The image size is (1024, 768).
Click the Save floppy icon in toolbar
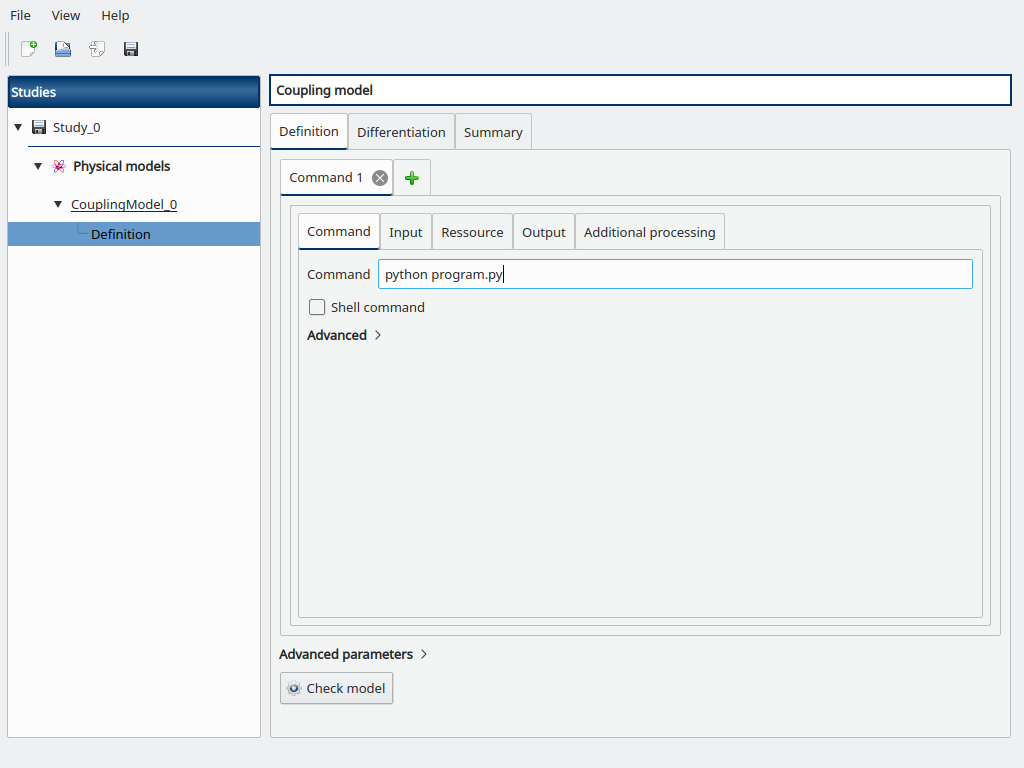click(x=131, y=49)
